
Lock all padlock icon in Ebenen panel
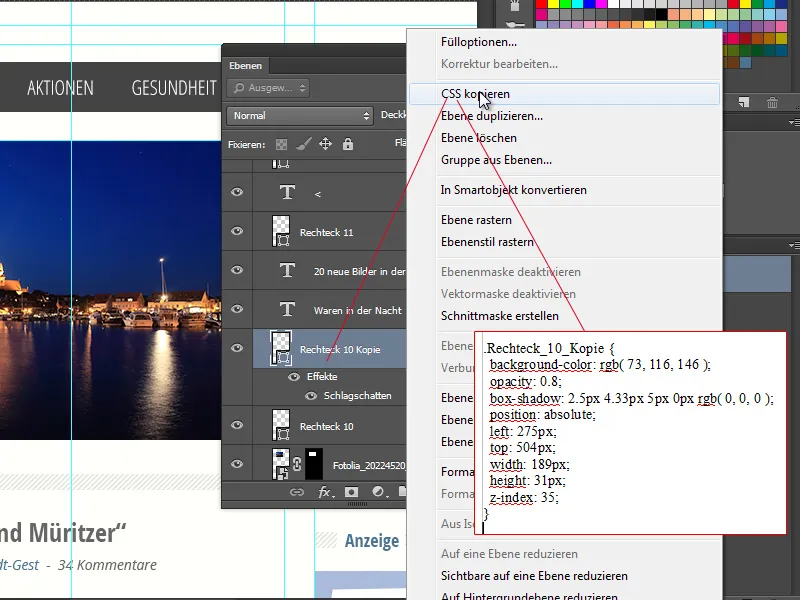[348, 144]
